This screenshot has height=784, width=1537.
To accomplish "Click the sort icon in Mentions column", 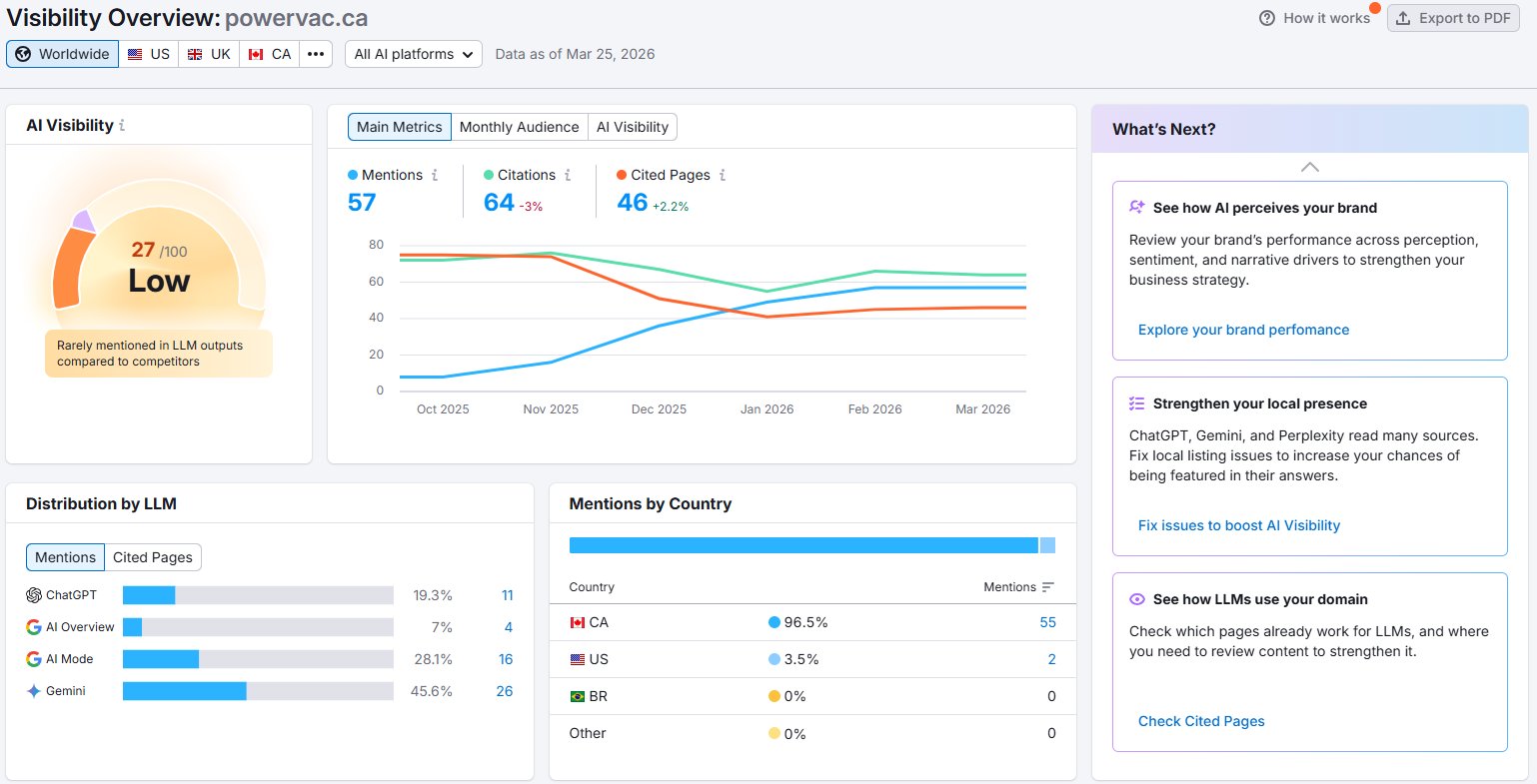I will (x=1047, y=587).
